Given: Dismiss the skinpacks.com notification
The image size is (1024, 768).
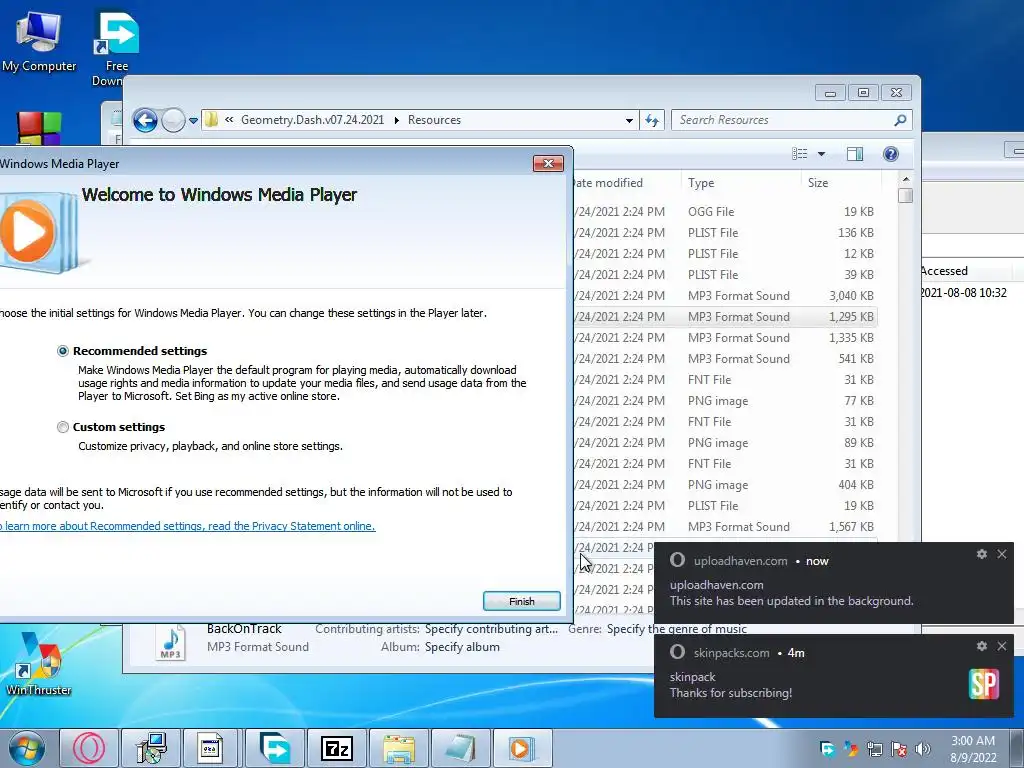Looking at the screenshot, I should (x=1002, y=646).
